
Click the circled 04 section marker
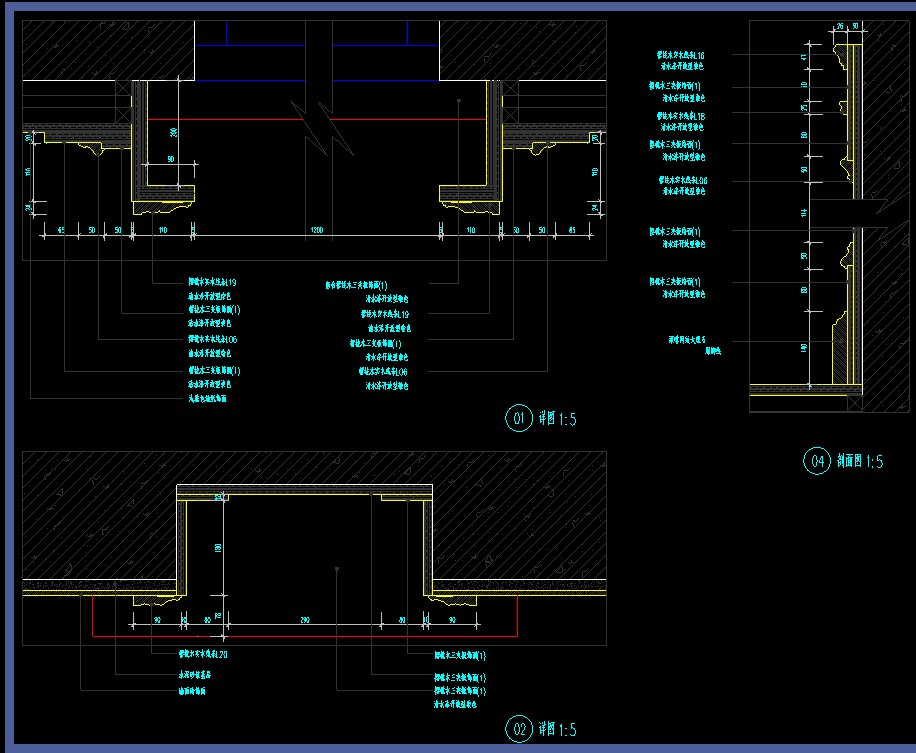pyautogui.click(x=817, y=461)
